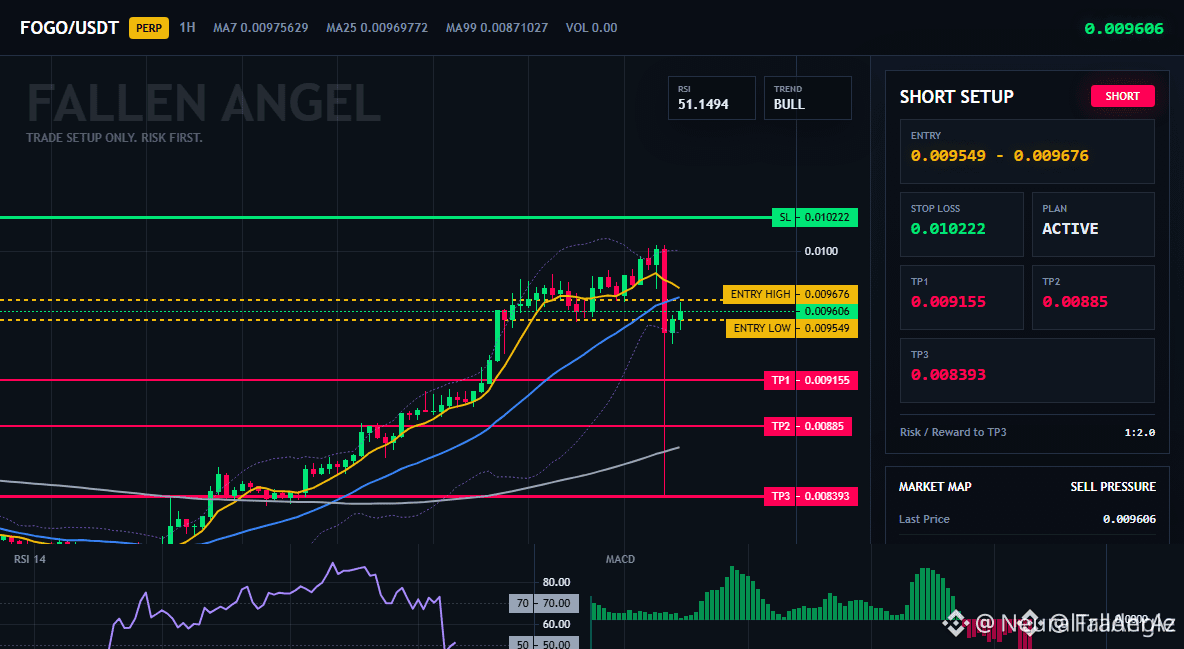The width and height of the screenshot is (1184, 649).
Task: Click the Last Price value 0.009606
Action: [1129, 519]
